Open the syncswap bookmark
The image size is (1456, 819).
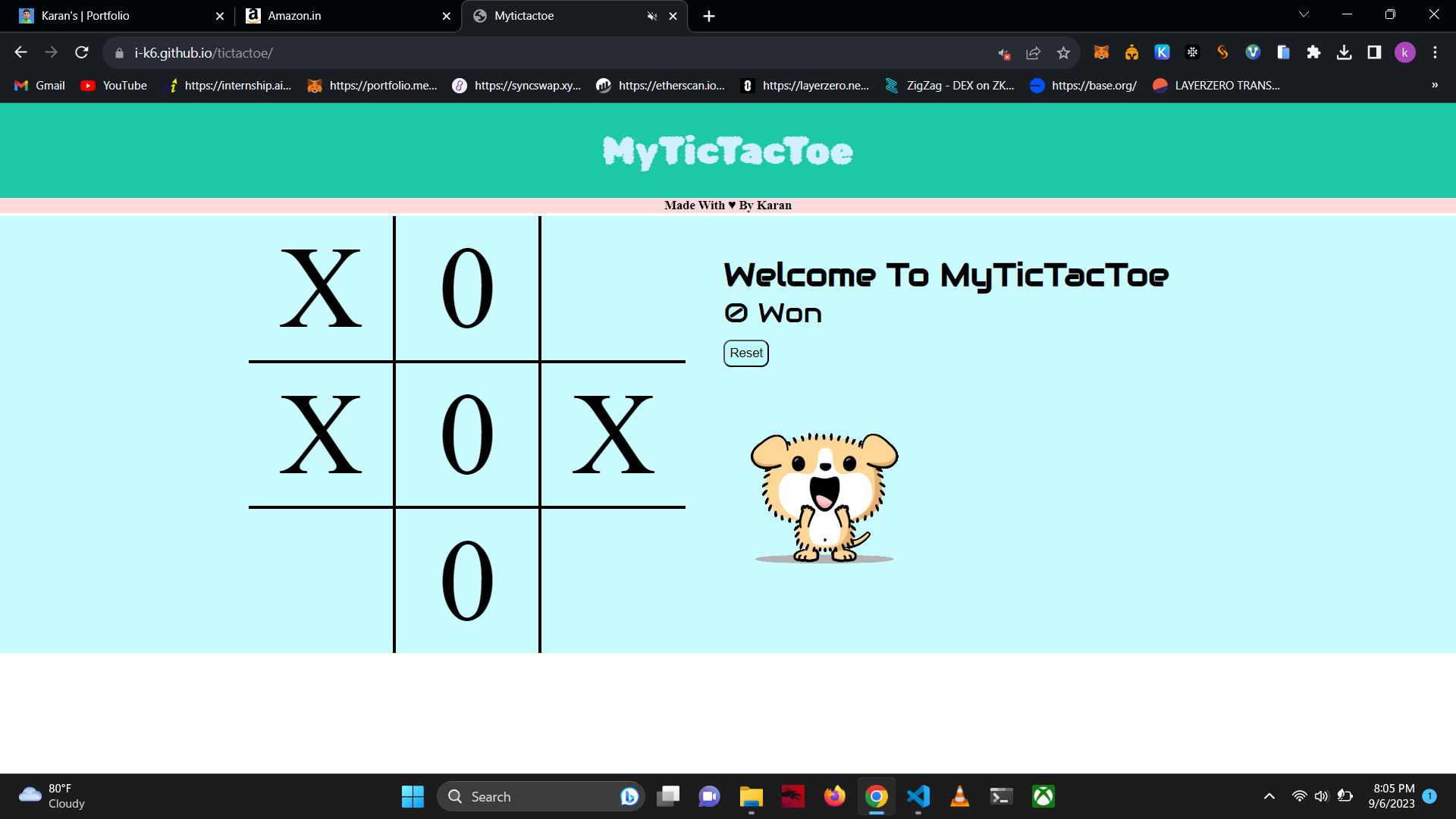coord(517,86)
